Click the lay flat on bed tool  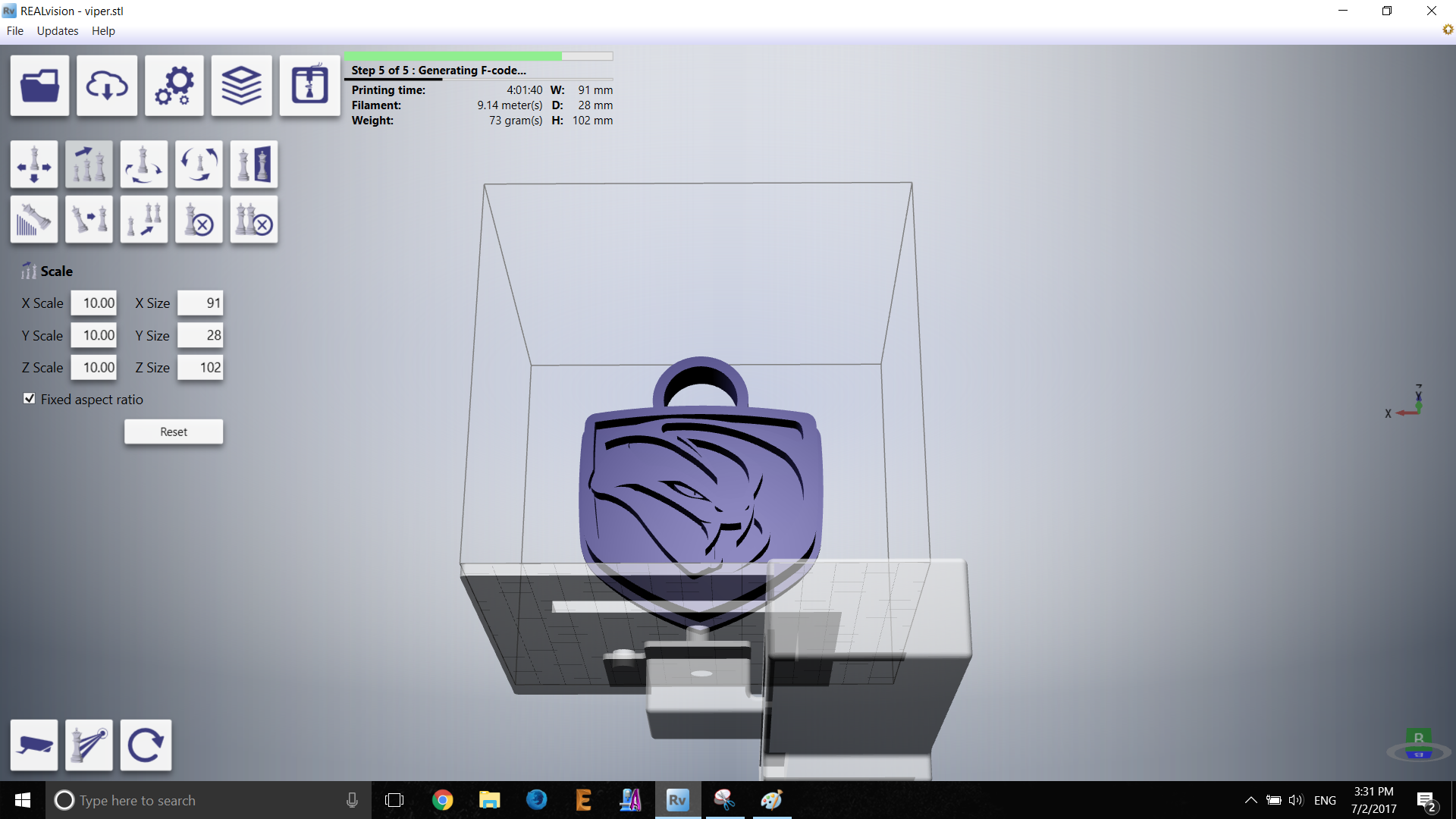[x=34, y=219]
